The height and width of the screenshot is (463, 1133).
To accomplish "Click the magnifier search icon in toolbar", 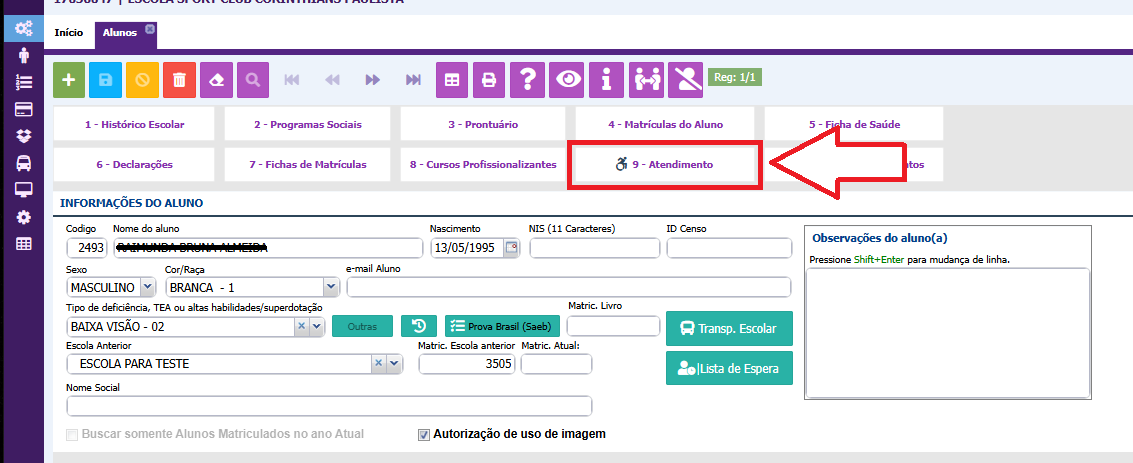I will point(253,80).
